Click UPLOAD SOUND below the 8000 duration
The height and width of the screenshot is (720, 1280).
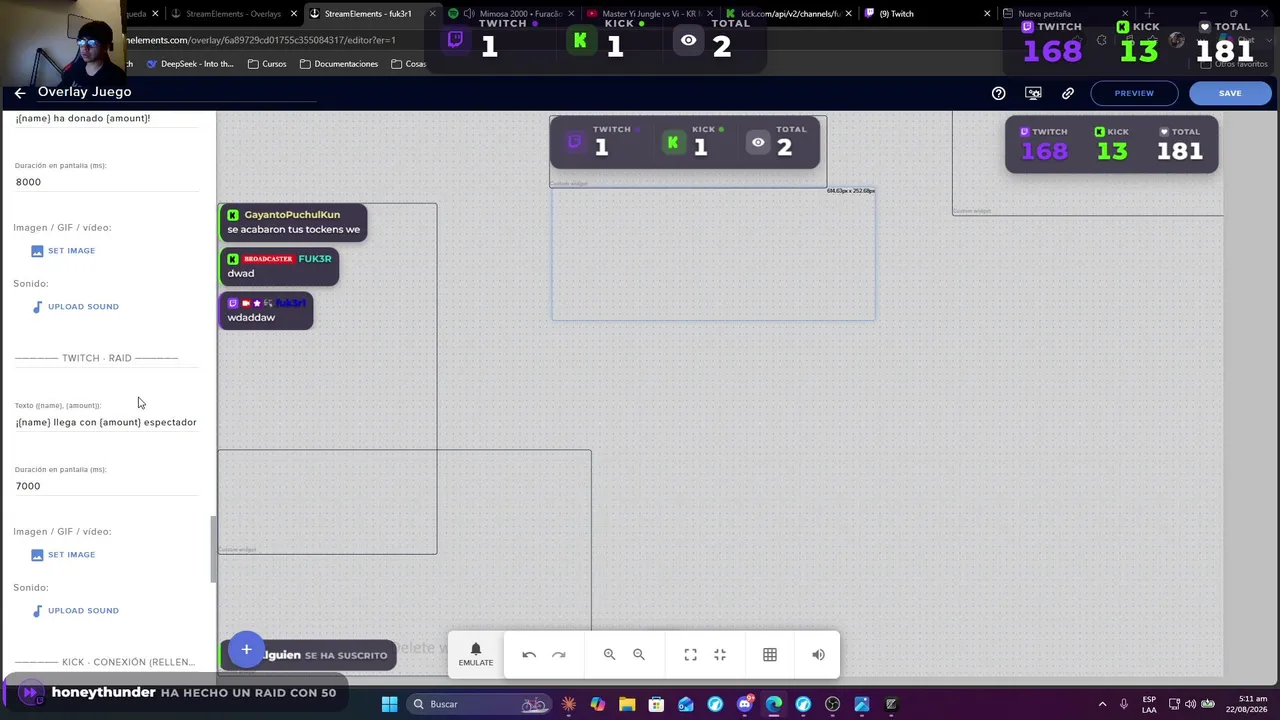(75, 307)
